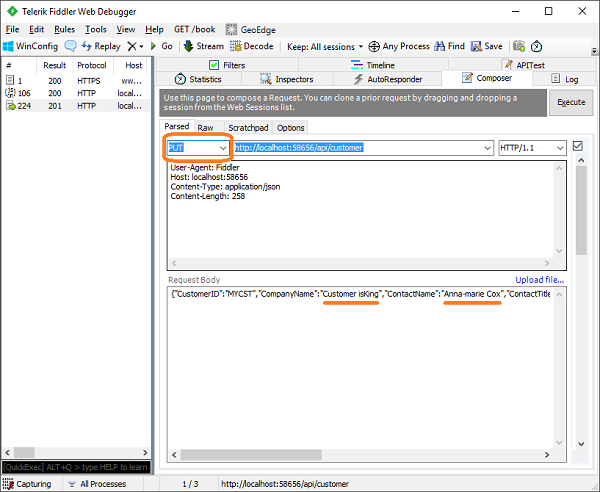Viewport: 600px width, 492px height.
Task: Toggle Stream mode in the toolbar
Action: pyautogui.click(x=204, y=46)
